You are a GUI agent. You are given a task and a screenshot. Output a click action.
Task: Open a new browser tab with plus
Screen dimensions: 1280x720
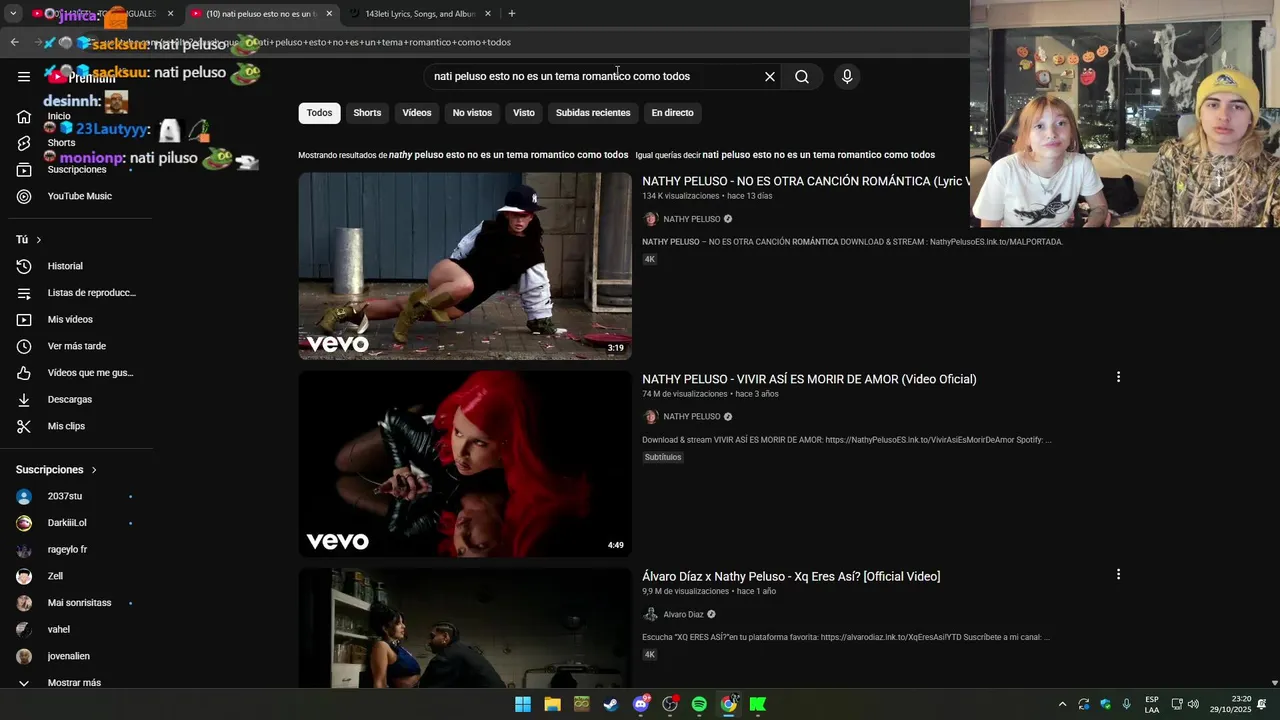(512, 14)
